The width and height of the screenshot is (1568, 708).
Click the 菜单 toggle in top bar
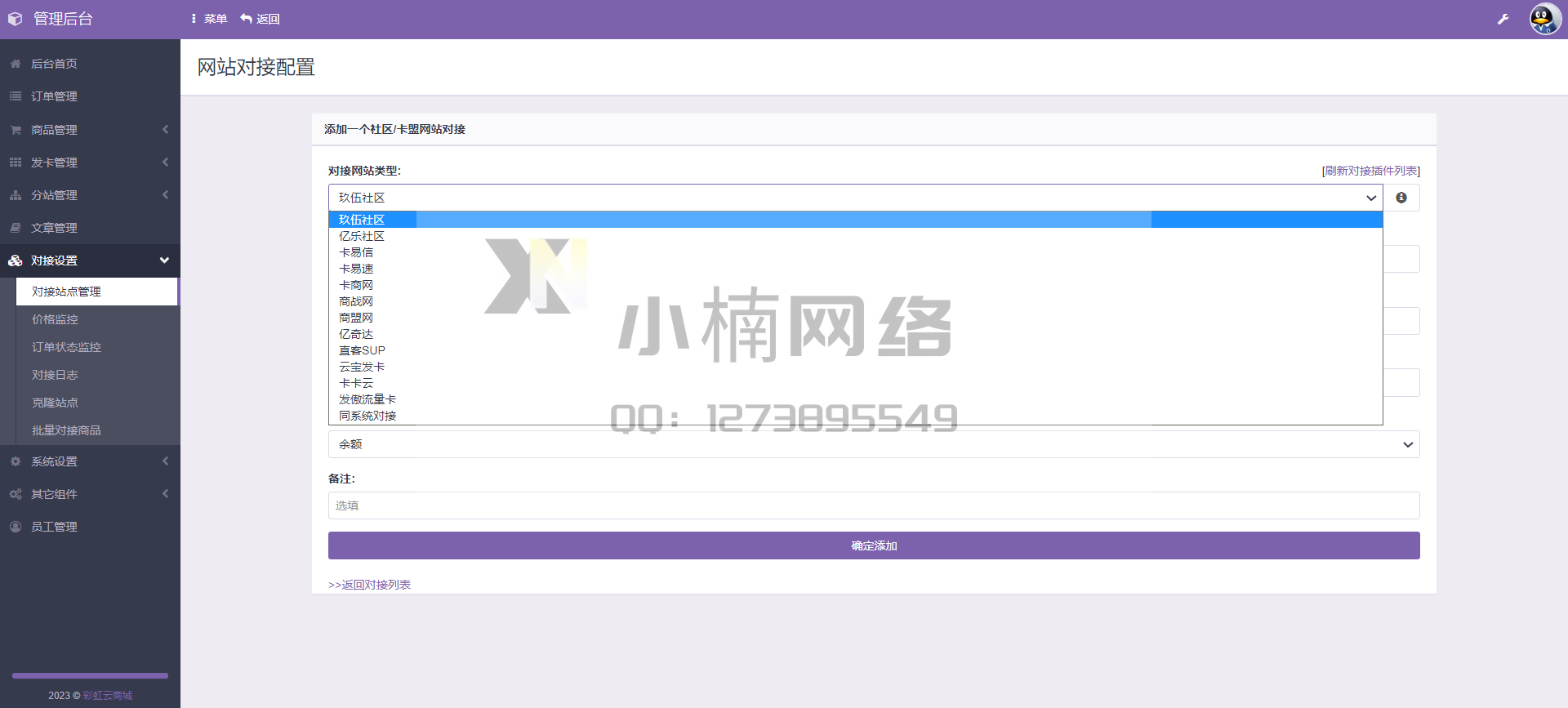[x=209, y=19]
